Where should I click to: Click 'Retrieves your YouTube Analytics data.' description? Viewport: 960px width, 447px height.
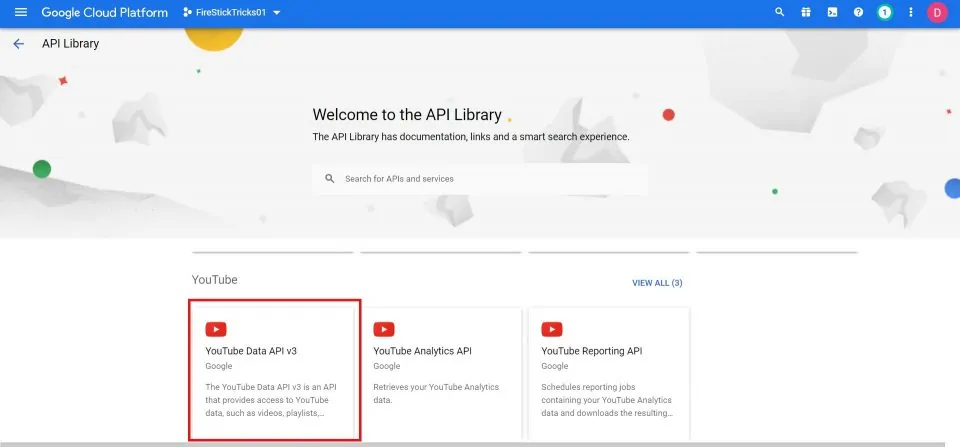(436, 394)
